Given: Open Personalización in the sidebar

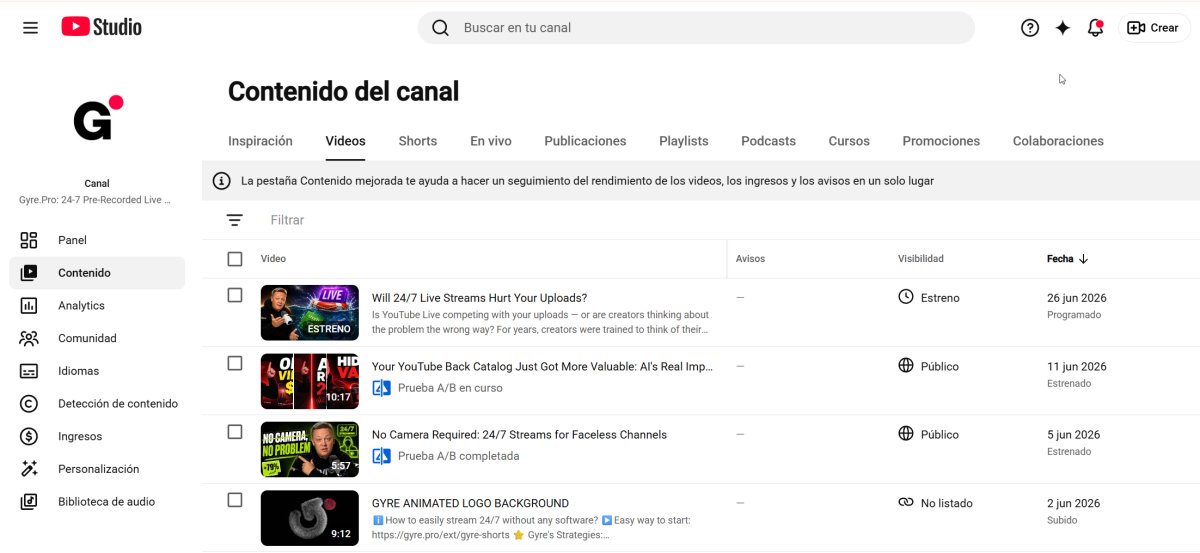Looking at the screenshot, I should click(x=97, y=469).
